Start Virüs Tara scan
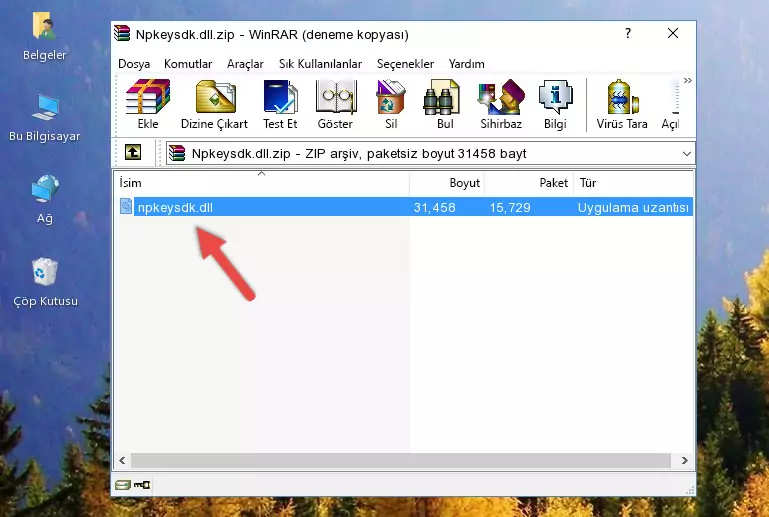 tap(622, 104)
